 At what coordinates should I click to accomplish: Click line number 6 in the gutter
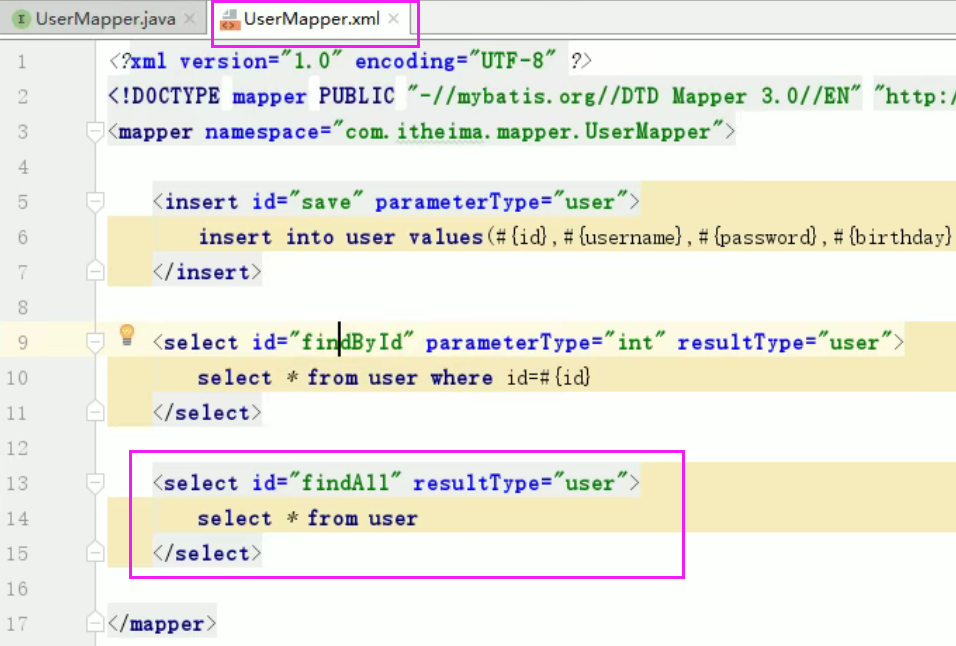(x=22, y=237)
